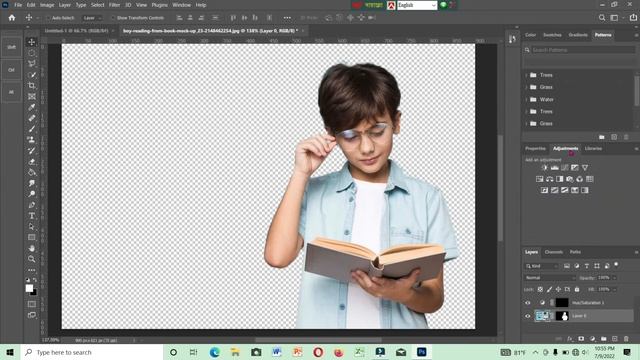
Task: Select the History Brush tool
Action: (31, 151)
